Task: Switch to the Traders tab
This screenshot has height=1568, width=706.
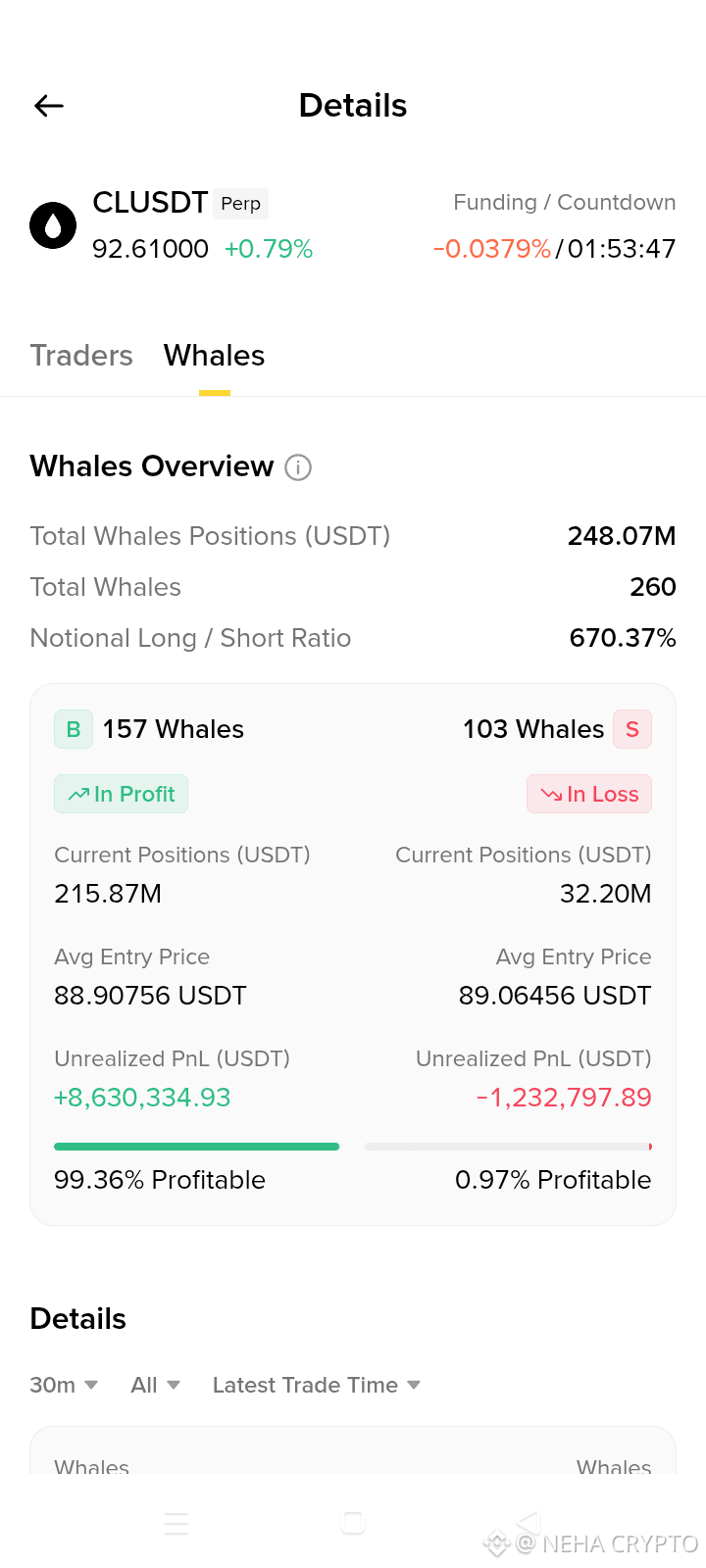Action: [81, 356]
